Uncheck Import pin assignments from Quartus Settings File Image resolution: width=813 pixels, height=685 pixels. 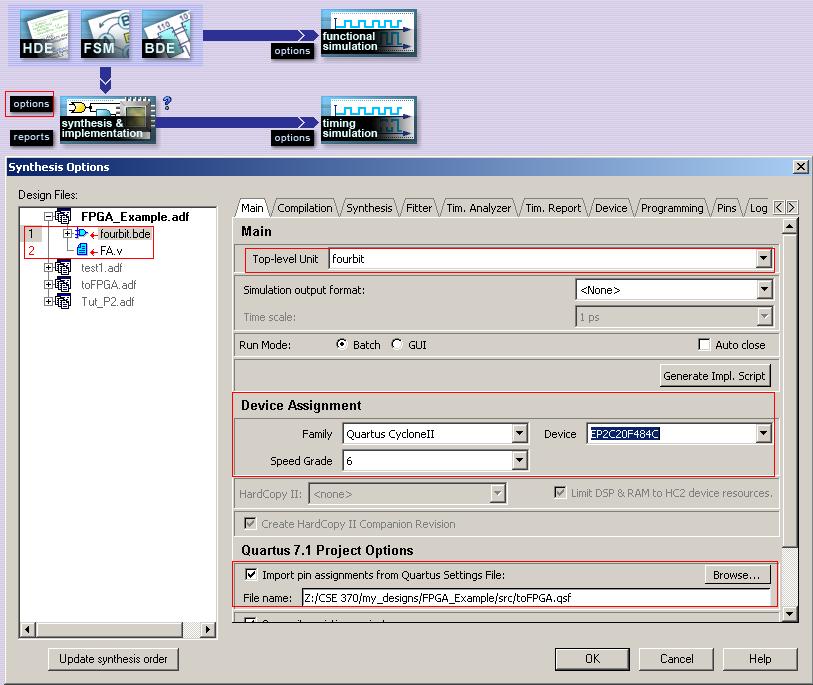(x=251, y=575)
